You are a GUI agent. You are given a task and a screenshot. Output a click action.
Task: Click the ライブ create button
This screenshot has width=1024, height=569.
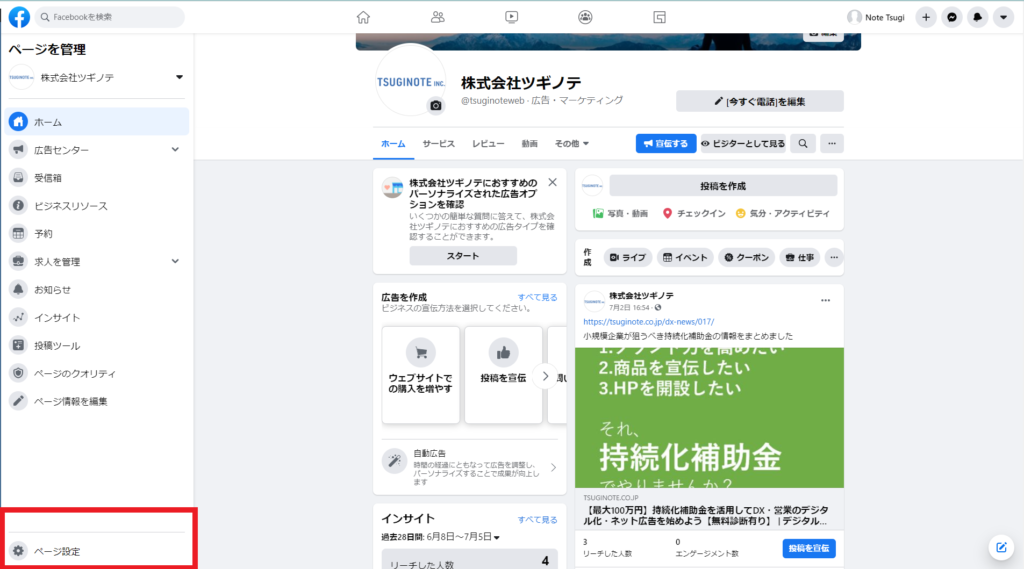click(x=628, y=257)
